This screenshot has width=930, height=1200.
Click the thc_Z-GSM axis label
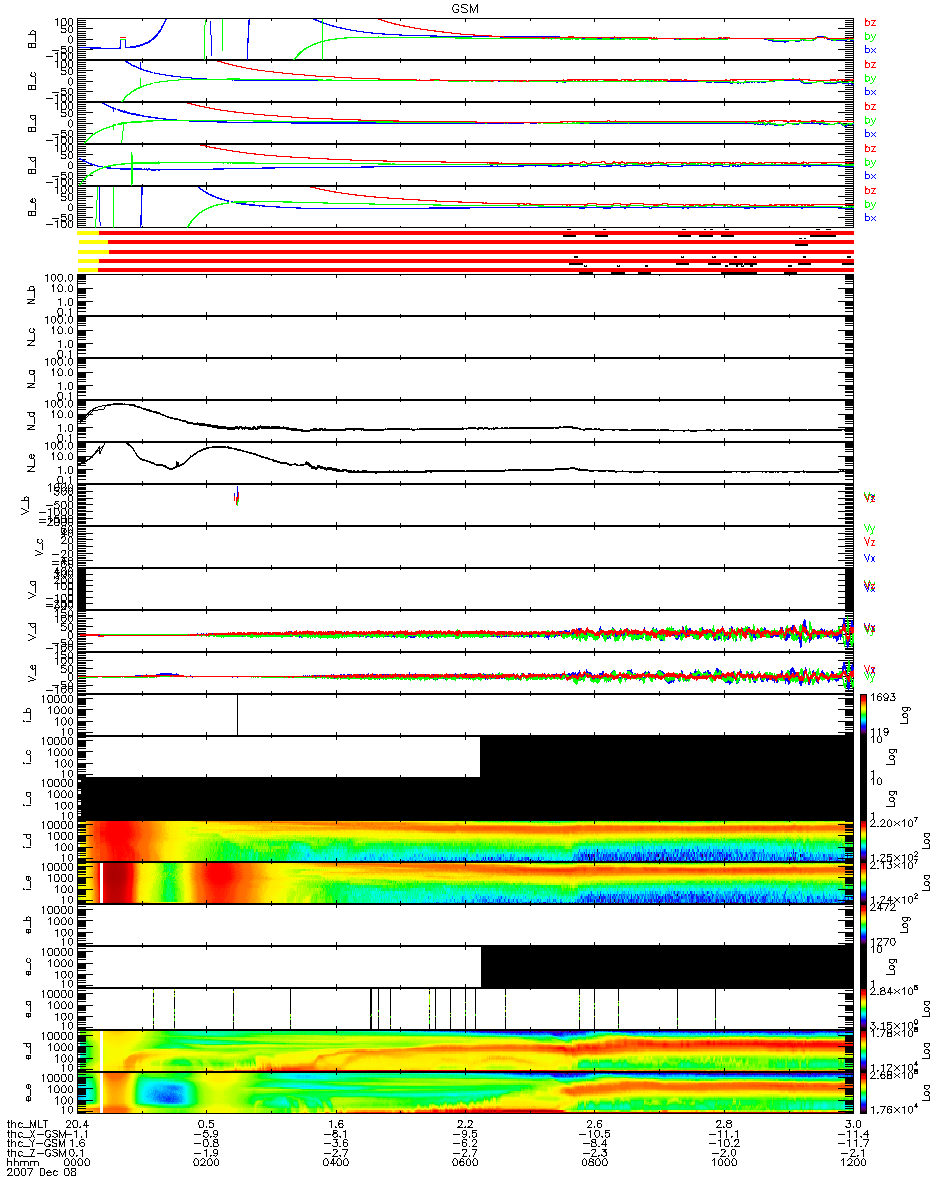(34, 1153)
